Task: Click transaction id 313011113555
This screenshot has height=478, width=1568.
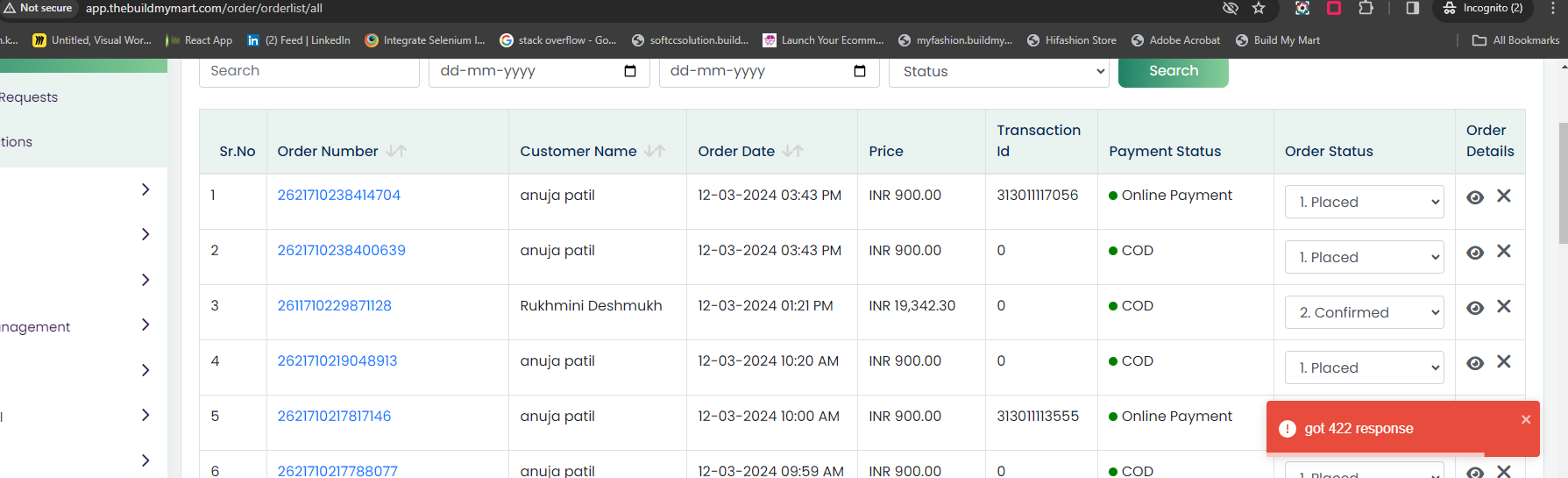Action: click(1038, 416)
